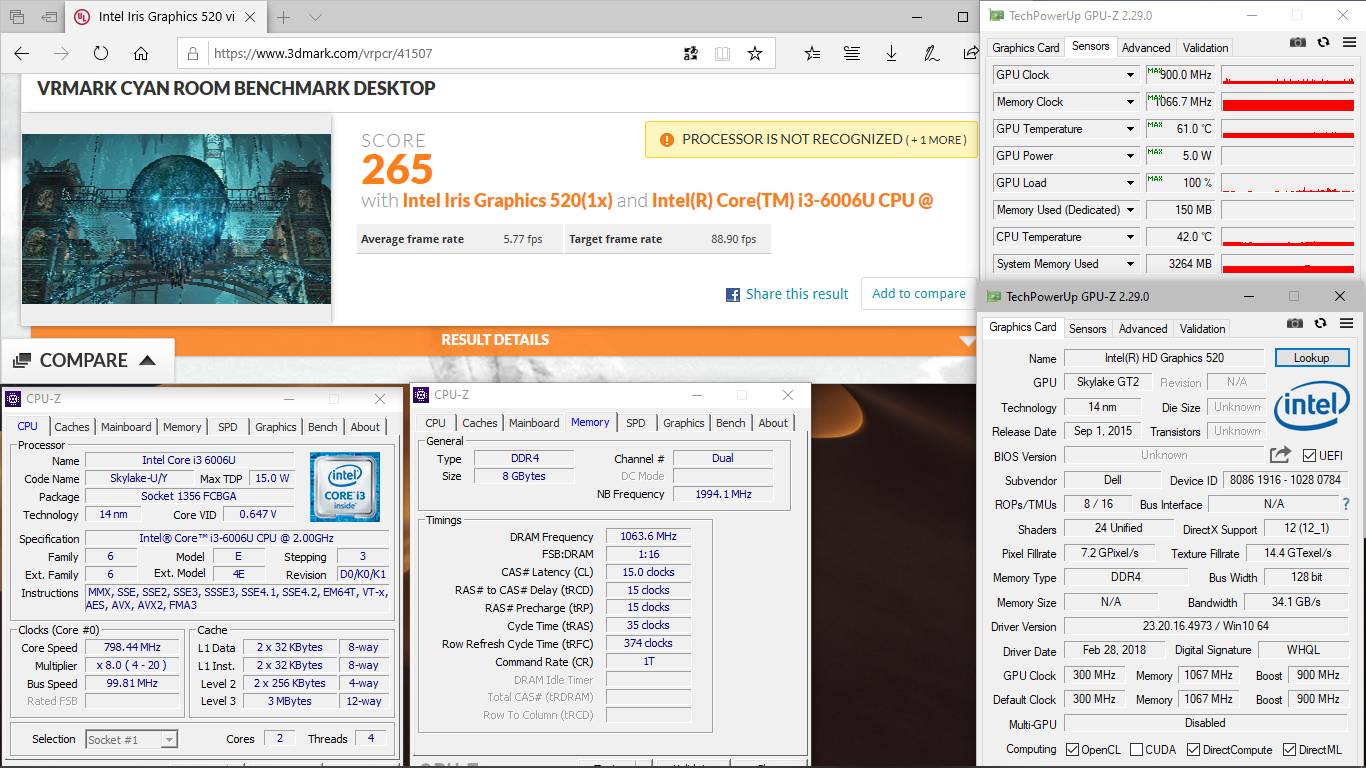
Task: Open hamburger menu in upper GPU-Z window
Action: 1348,42
